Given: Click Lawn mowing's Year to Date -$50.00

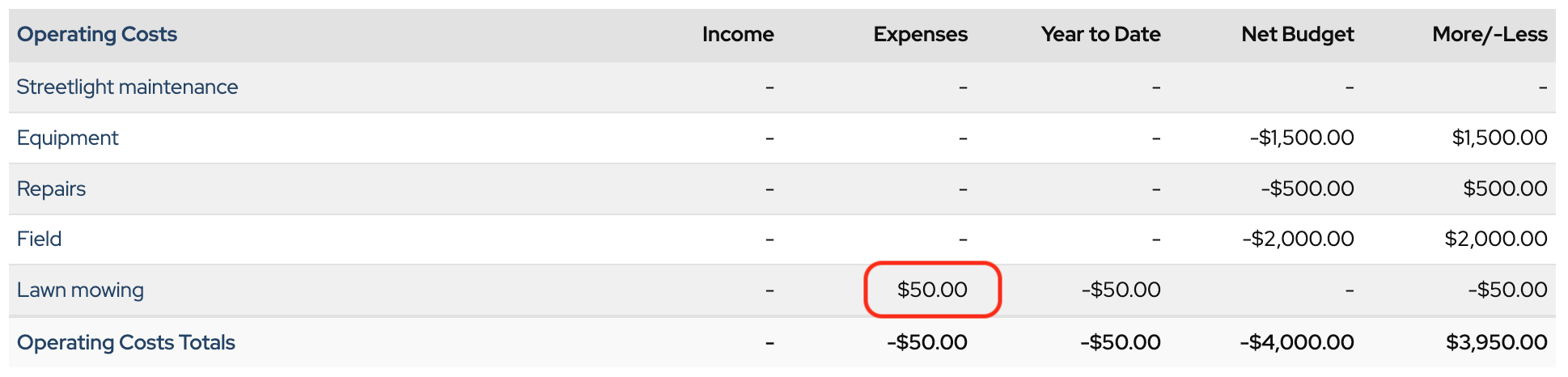Looking at the screenshot, I should click(1121, 290).
